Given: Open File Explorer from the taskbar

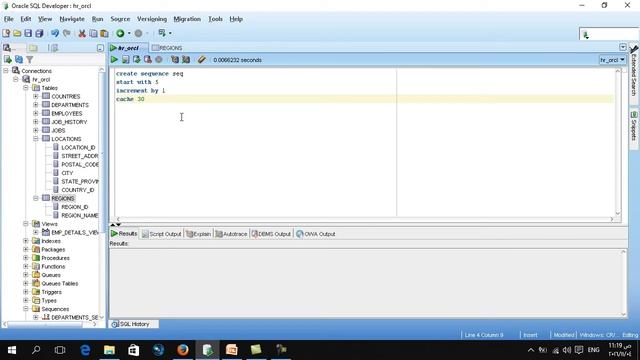Looking at the screenshot, I should coord(109,350).
